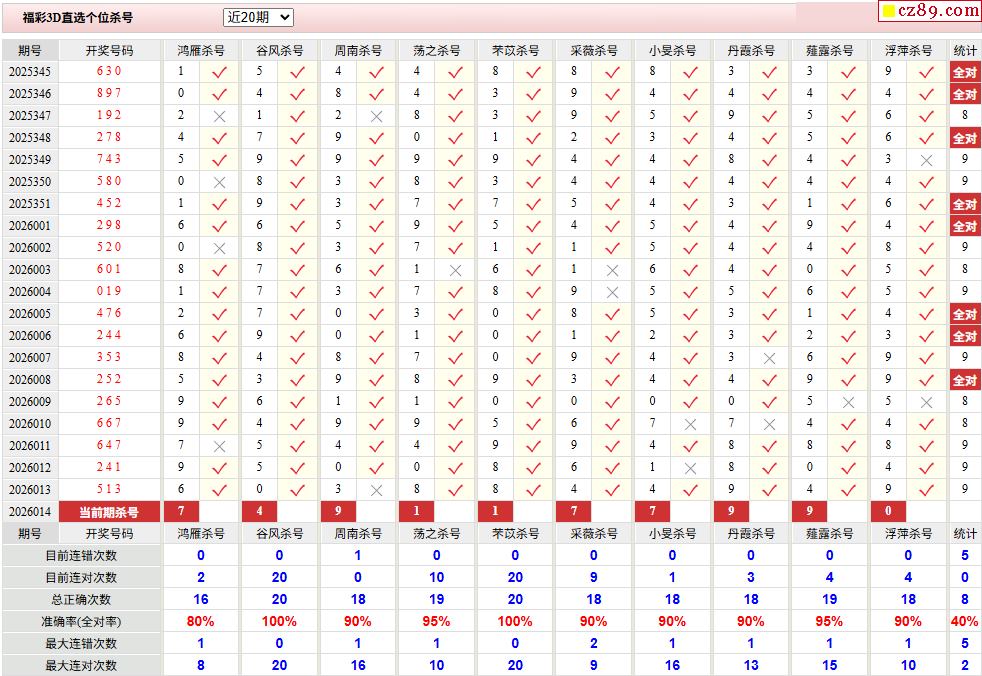Select the 浮萍杀号 column header at top
This screenshot has height=676, width=982.
[x=908, y=50]
